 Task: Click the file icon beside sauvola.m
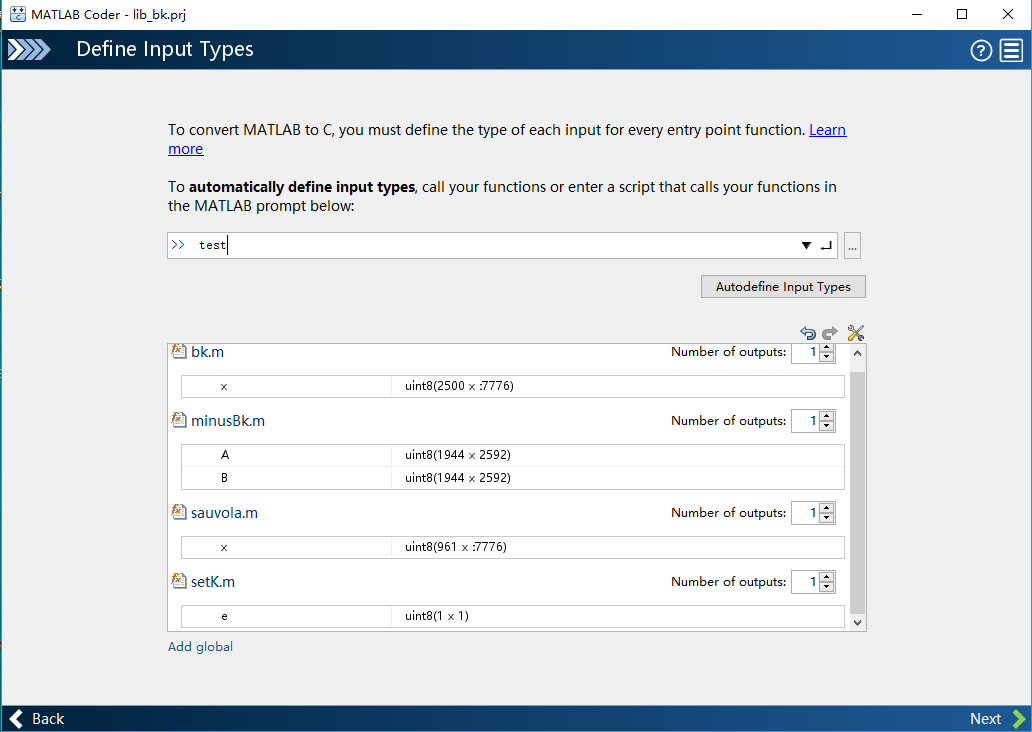coord(178,512)
